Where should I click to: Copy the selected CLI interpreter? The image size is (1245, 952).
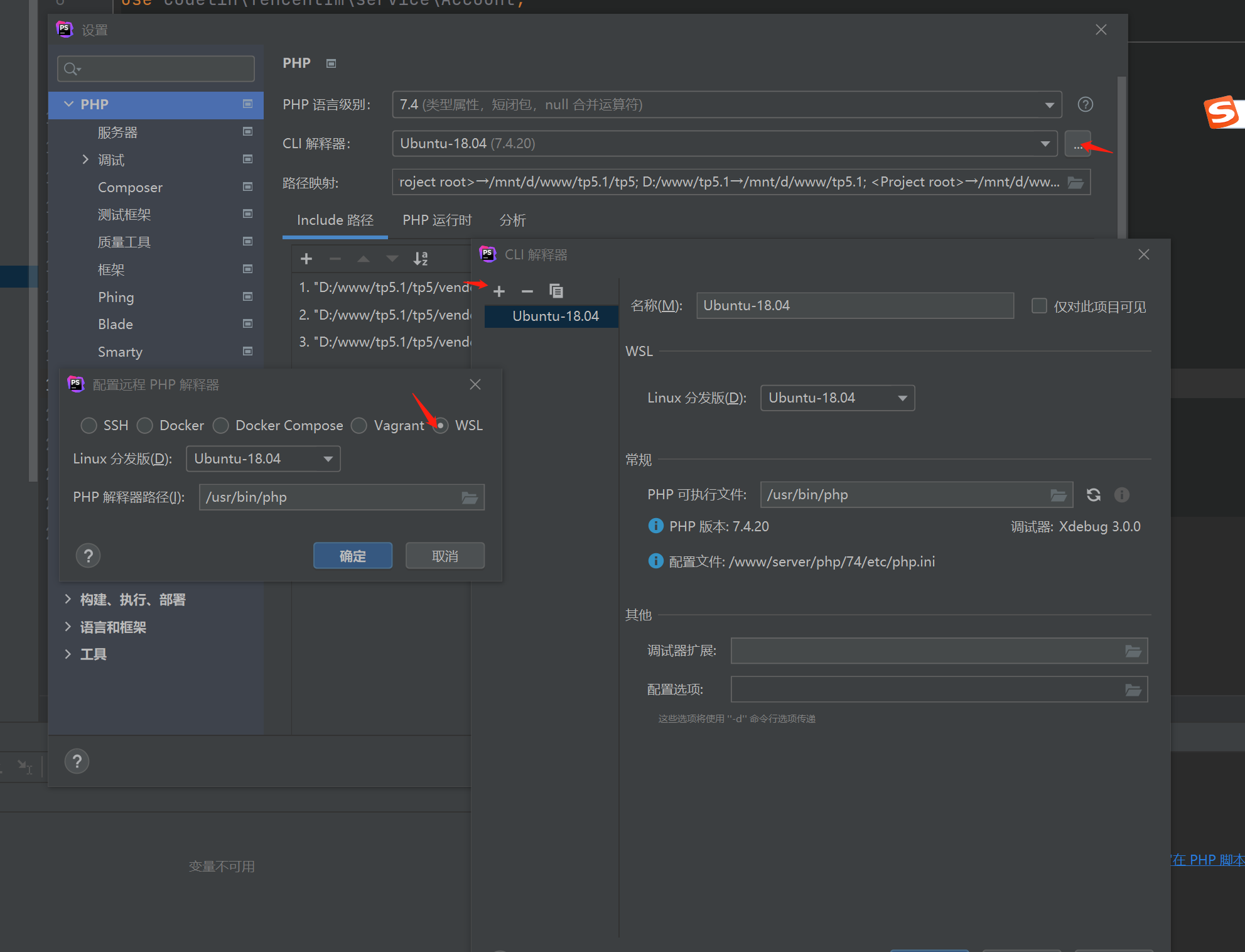click(556, 291)
